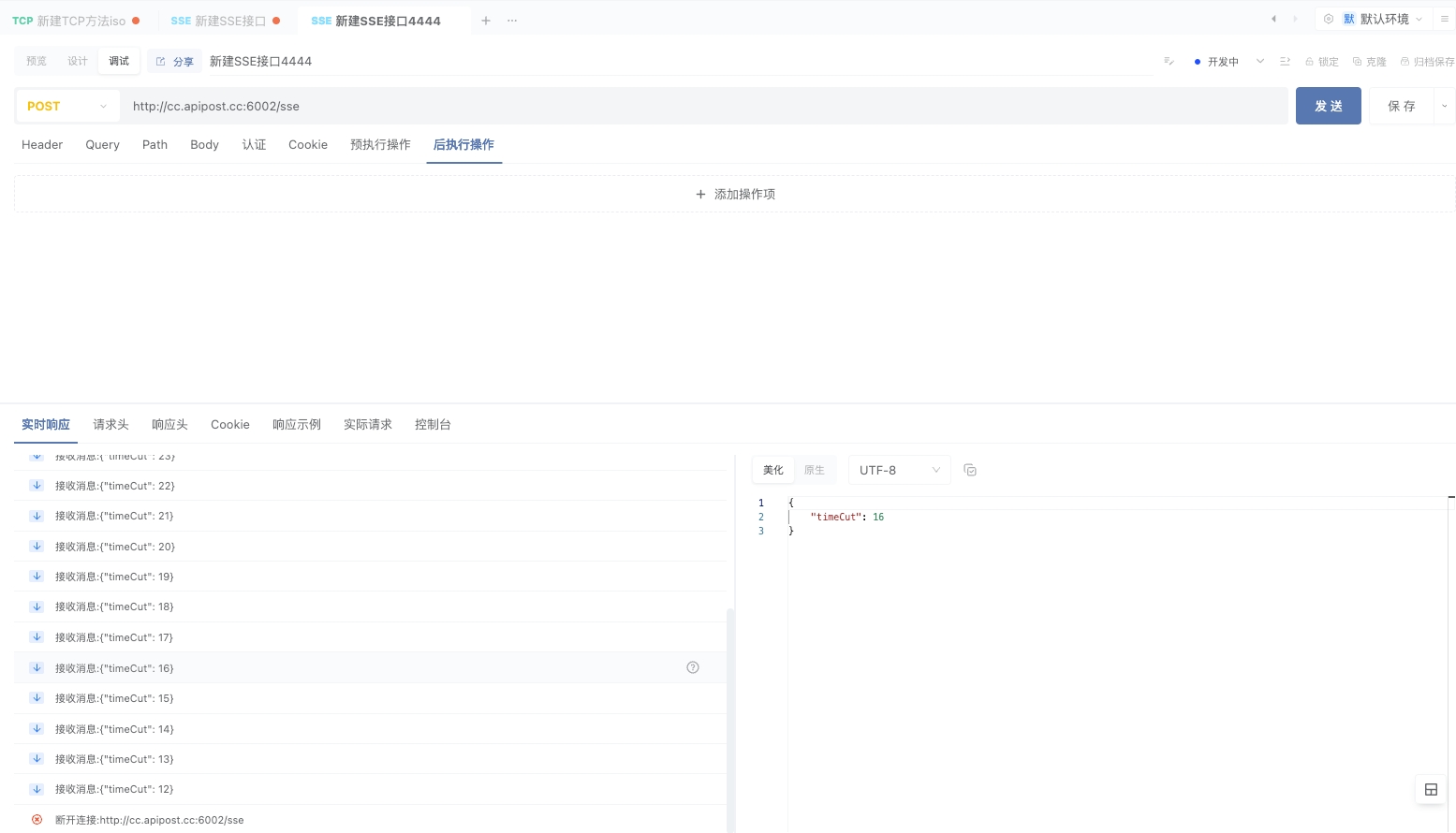Open the 认证 auth tab
The height and width of the screenshot is (833, 1456).
tap(254, 145)
